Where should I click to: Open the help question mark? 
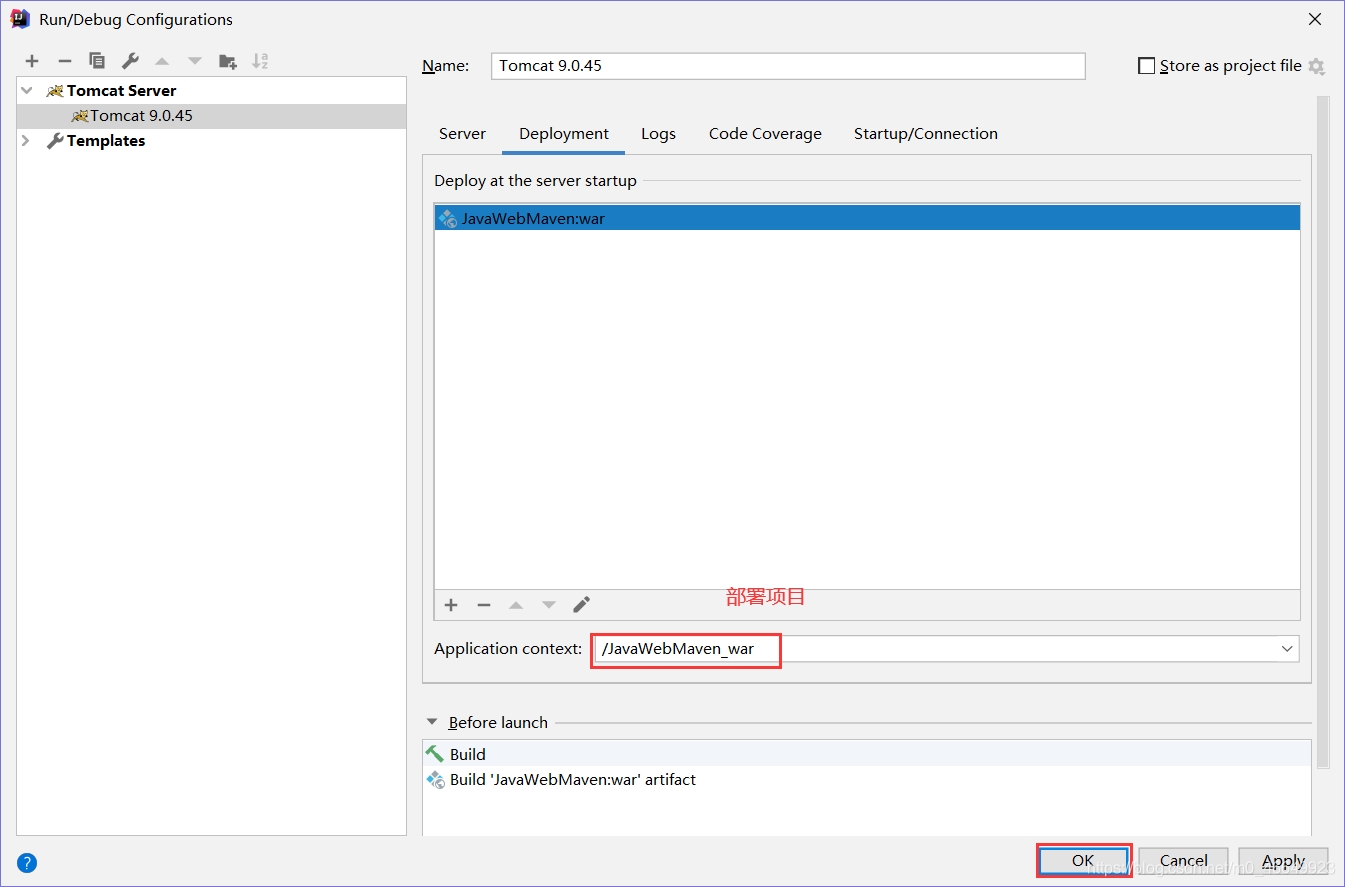click(27, 863)
